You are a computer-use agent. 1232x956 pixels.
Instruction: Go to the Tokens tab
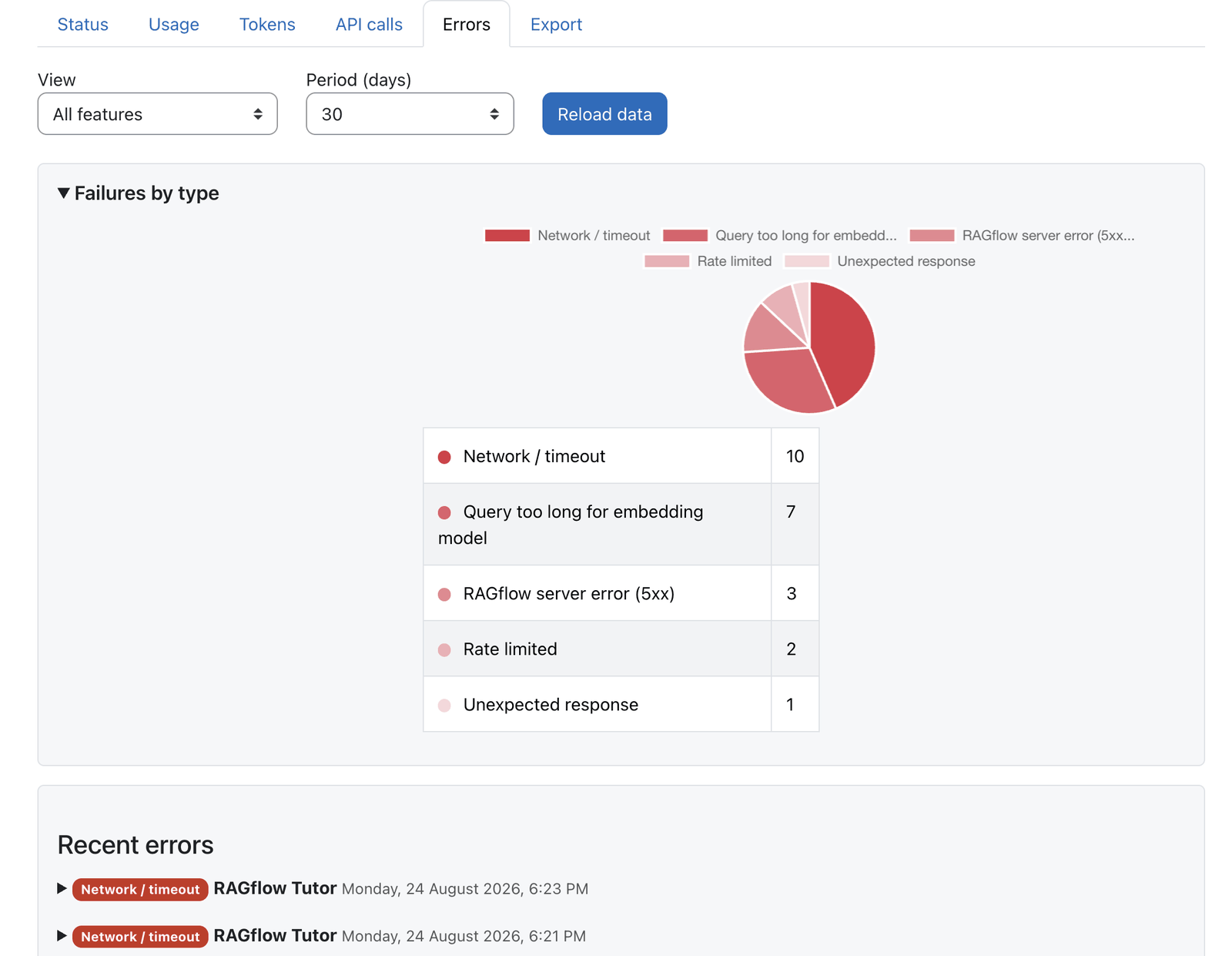(x=267, y=25)
